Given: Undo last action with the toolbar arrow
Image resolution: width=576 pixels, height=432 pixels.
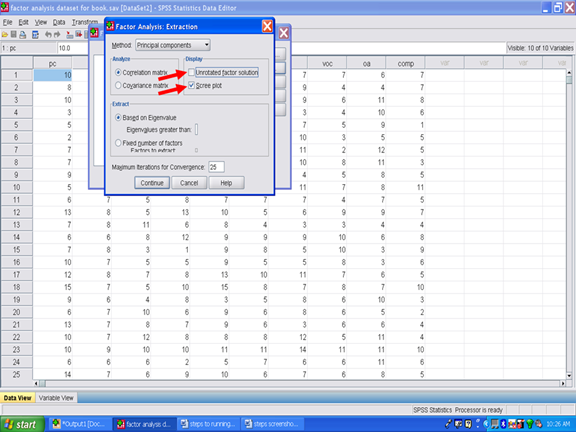Looking at the screenshot, I should coord(48,35).
